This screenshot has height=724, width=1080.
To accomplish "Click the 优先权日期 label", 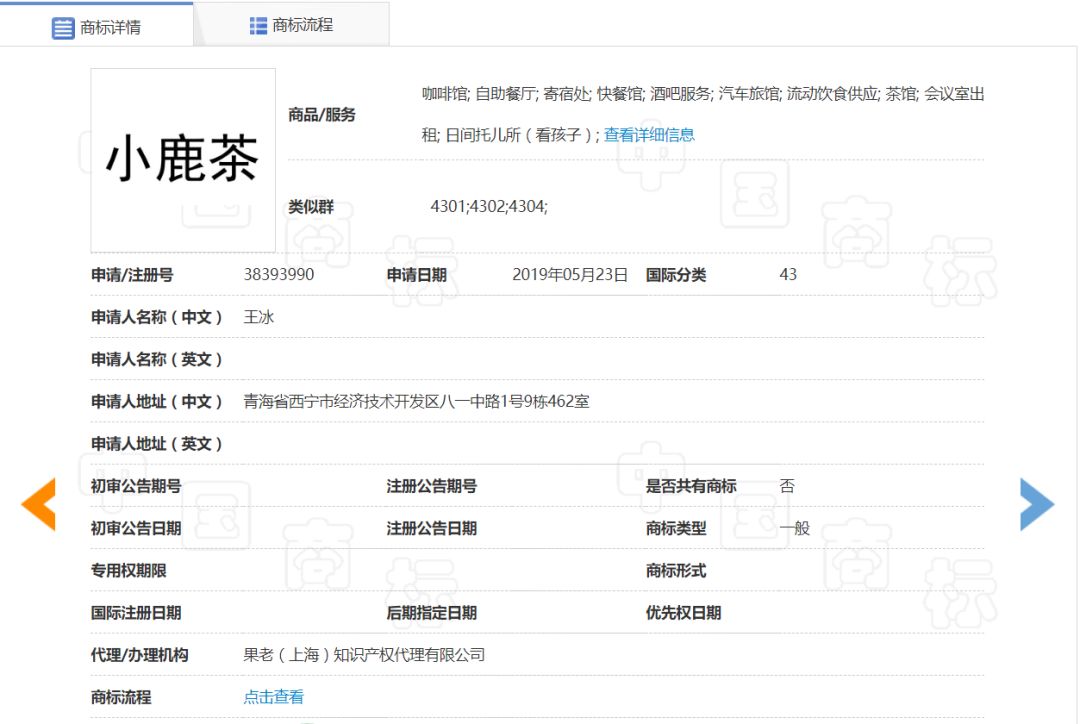I will pyautogui.click(x=683, y=613).
